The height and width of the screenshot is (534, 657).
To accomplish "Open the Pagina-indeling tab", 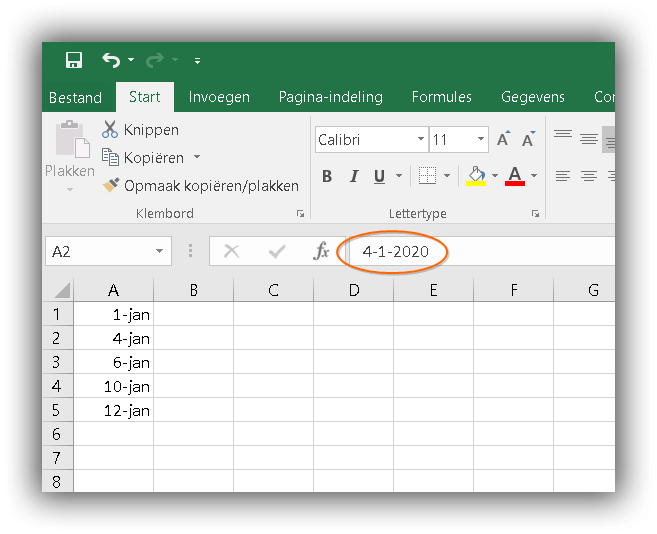I will (331, 97).
